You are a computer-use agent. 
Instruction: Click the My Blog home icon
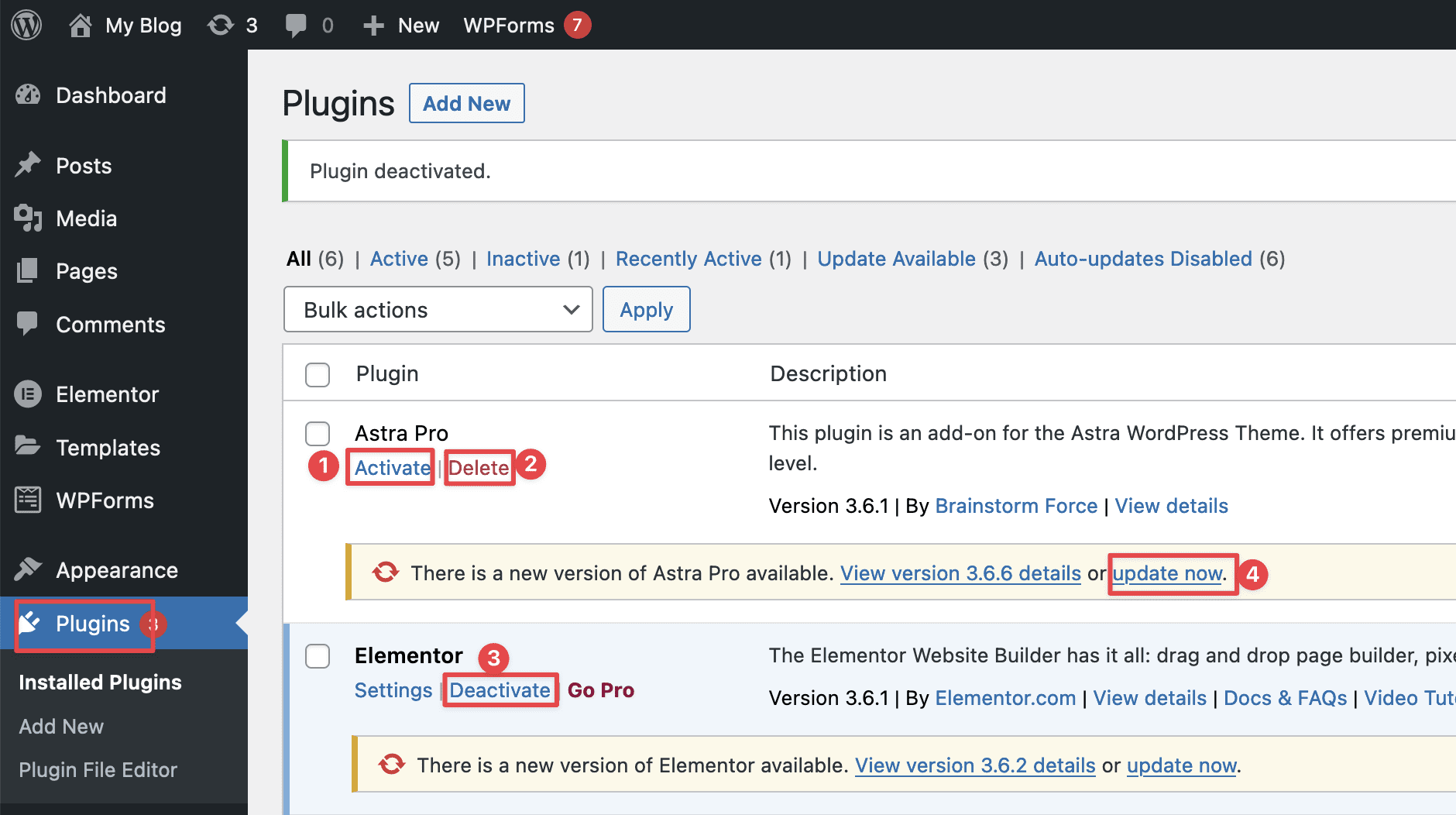[81, 26]
